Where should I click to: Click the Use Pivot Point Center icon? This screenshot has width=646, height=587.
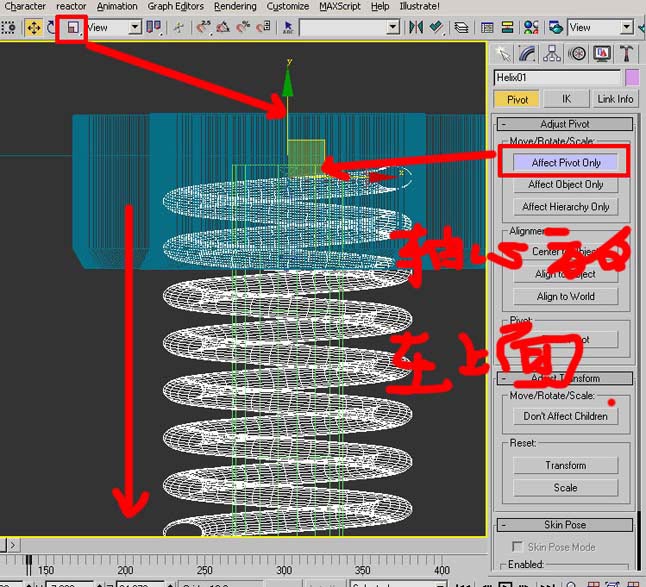154,28
